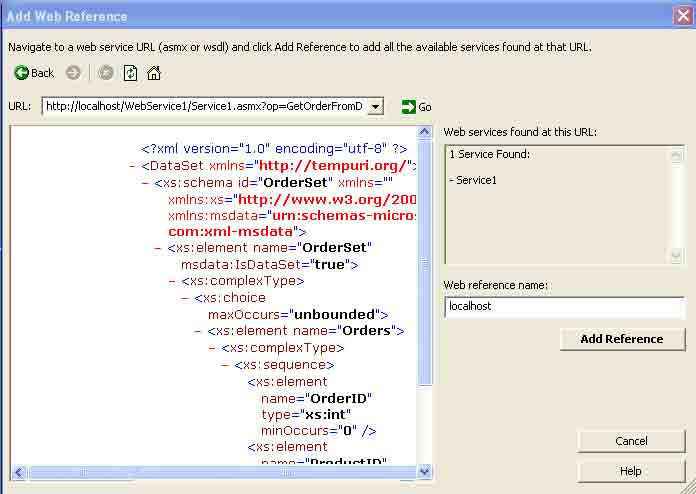Collapse the second xs:complexType node
Viewport: 696px width, 494px height.
[x=212, y=348]
